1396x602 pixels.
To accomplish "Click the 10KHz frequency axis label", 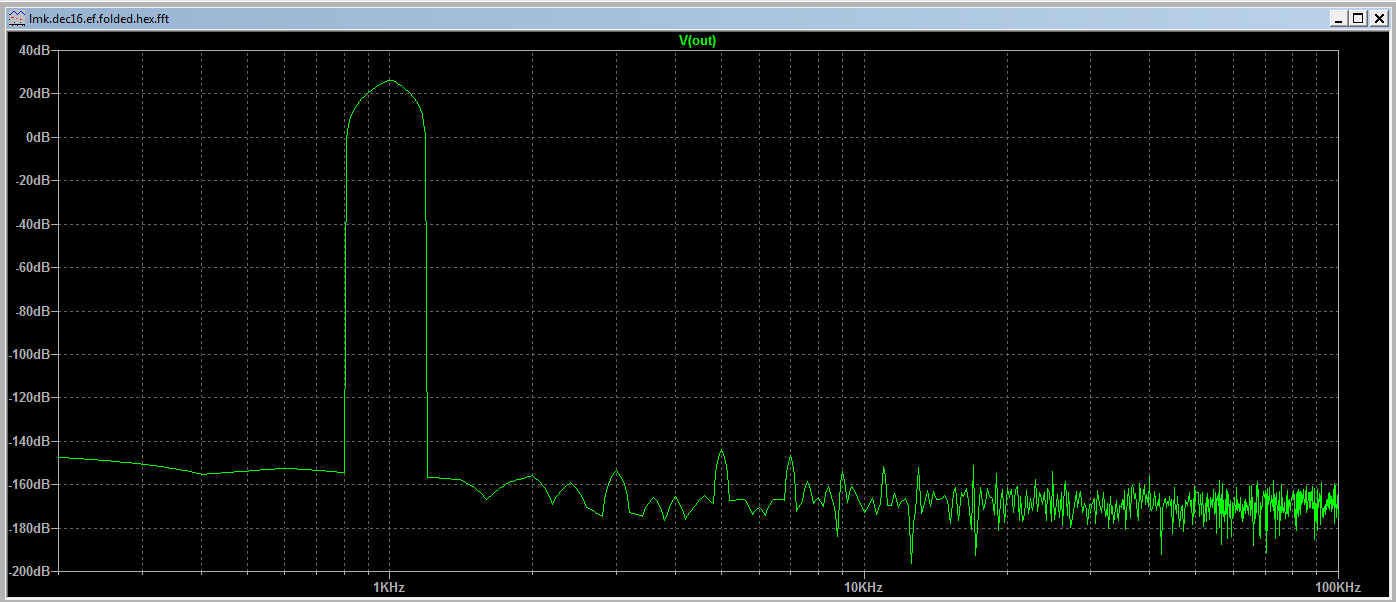I will pos(863,586).
